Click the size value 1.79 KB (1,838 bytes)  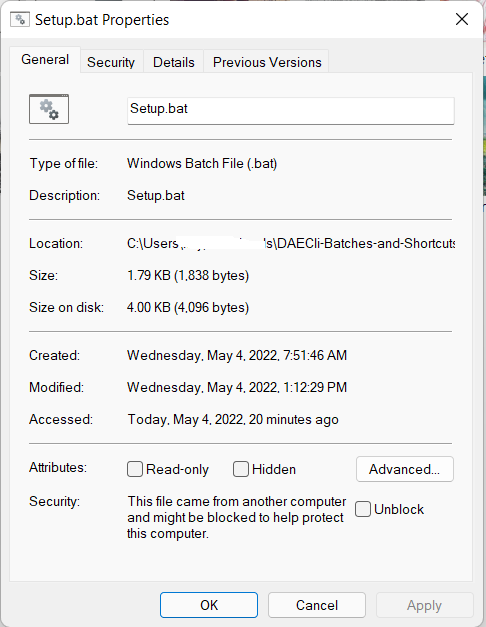(x=188, y=276)
